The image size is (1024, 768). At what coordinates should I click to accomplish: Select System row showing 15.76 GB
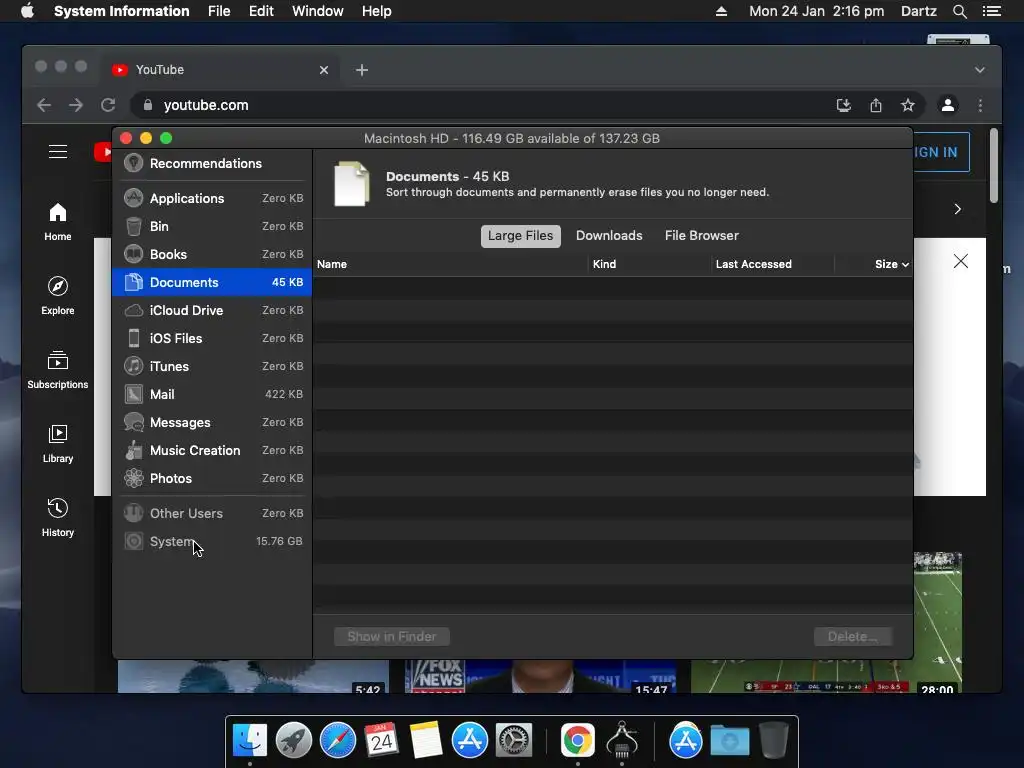212,541
